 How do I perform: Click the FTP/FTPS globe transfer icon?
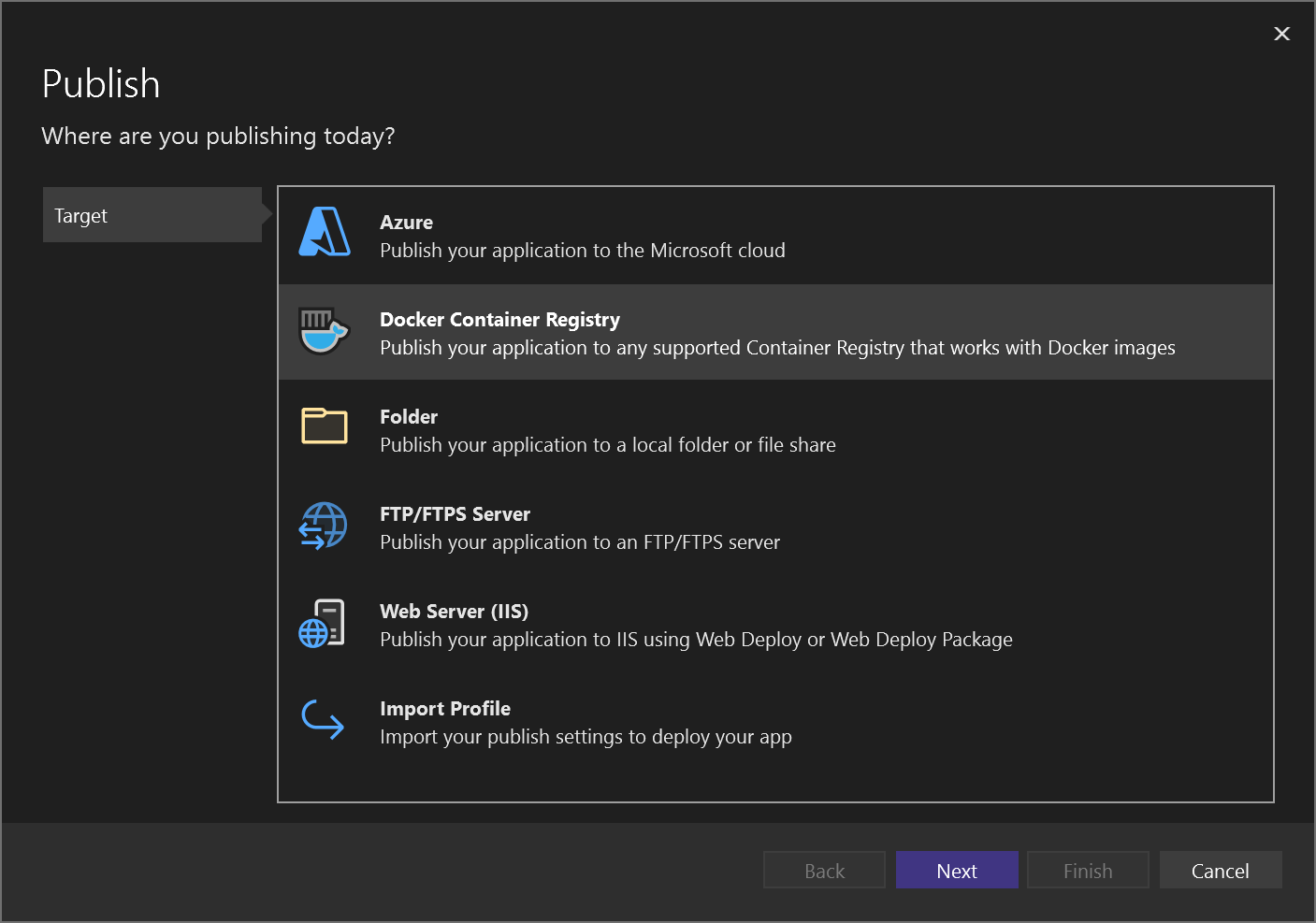click(x=323, y=526)
